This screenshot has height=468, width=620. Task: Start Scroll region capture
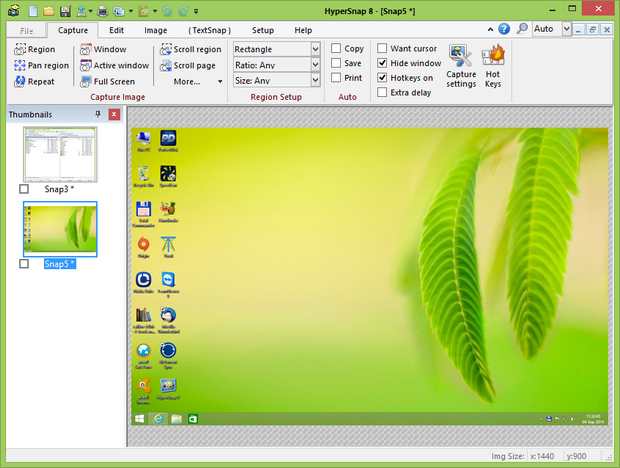click(191, 49)
